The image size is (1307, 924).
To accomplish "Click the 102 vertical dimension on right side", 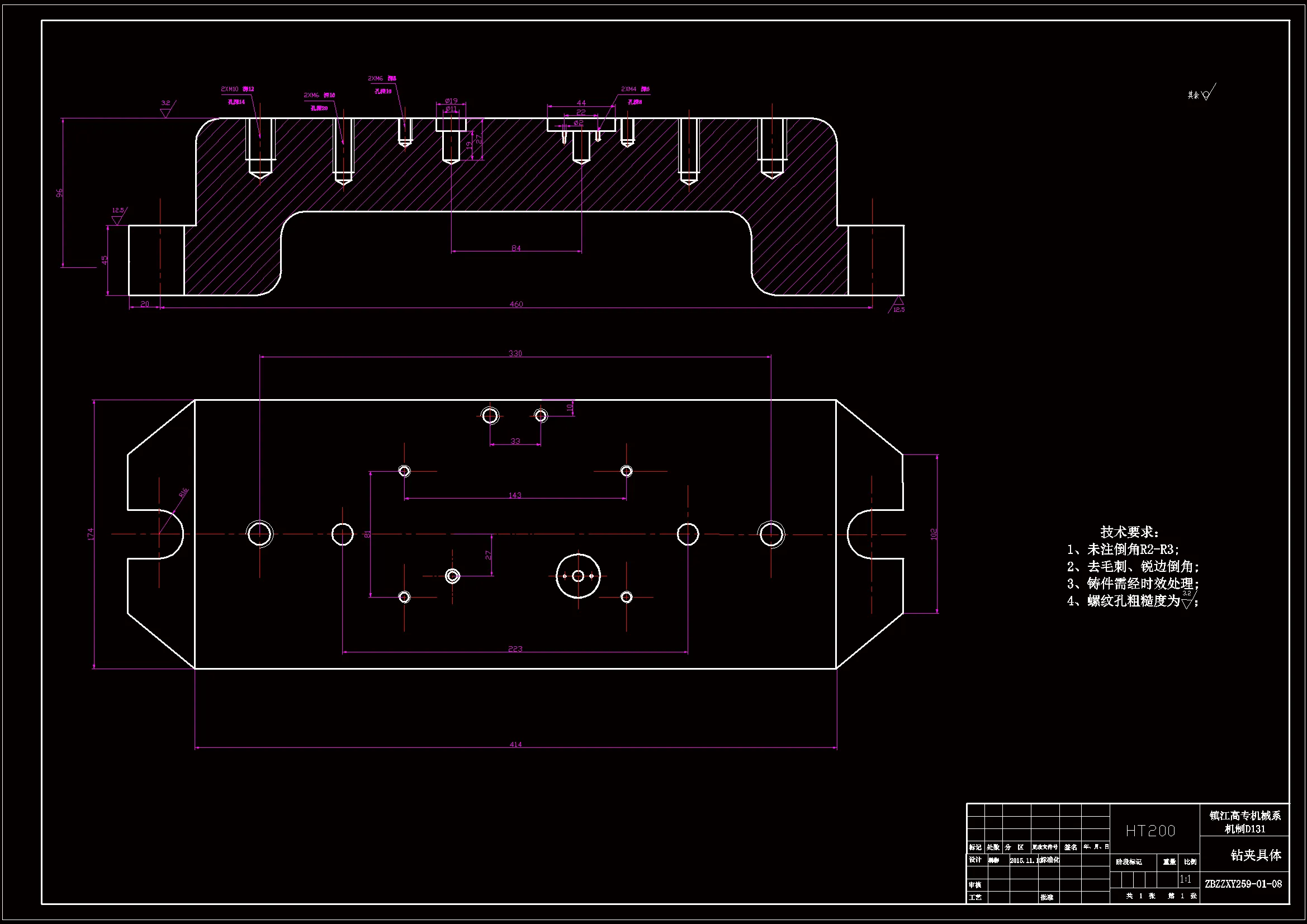I will point(933,534).
